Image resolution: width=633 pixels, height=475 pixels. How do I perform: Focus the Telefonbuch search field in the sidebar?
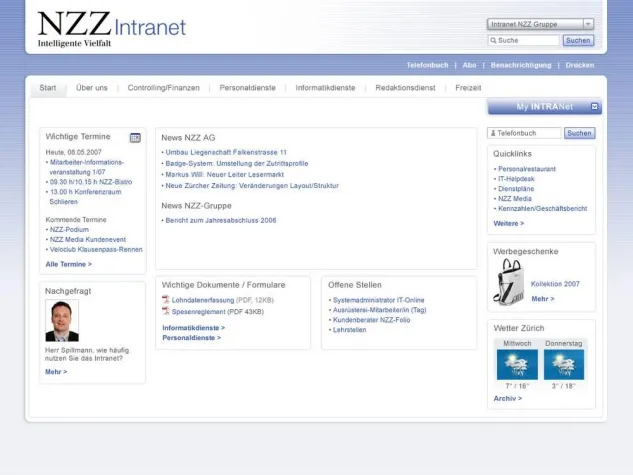[524, 133]
